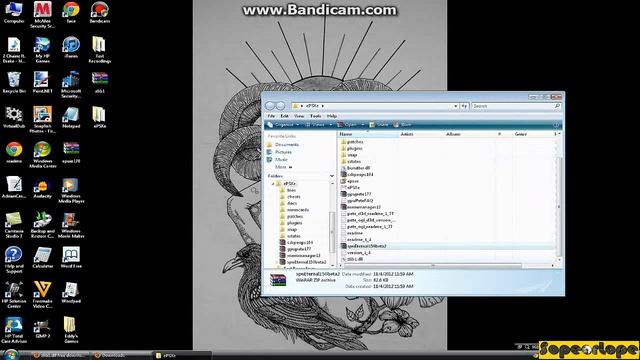The width and height of the screenshot is (640, 360).
Task: Select the ePSXe folder on the desktop
Action: pos(100,118)
